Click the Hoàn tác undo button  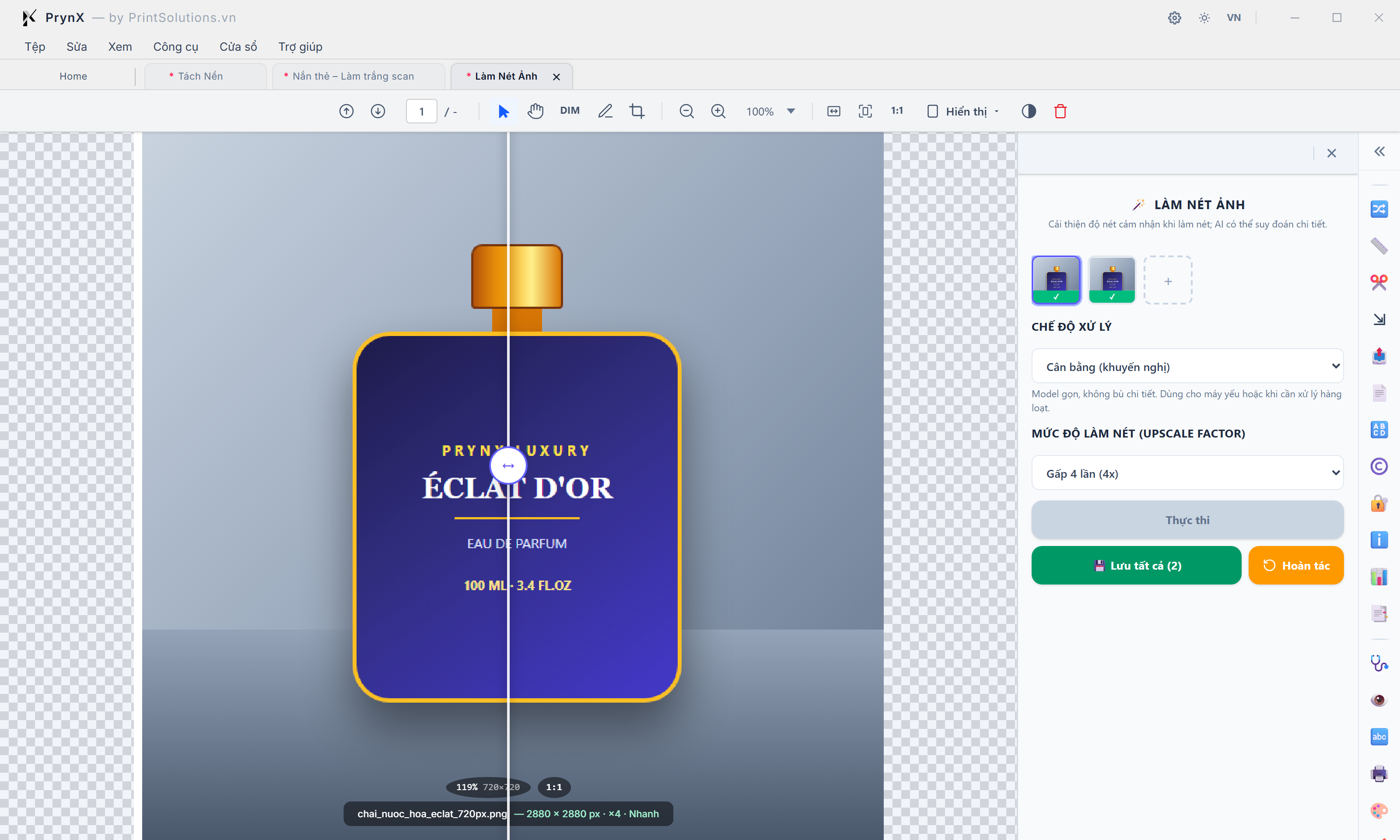1296,566
